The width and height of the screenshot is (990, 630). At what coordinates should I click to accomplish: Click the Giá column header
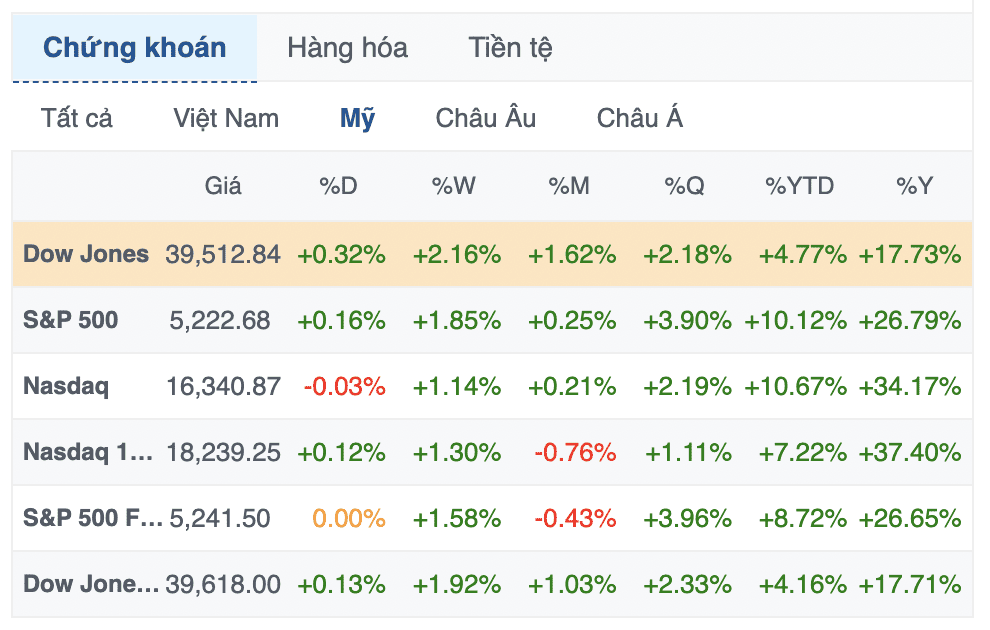coord(223,186)
